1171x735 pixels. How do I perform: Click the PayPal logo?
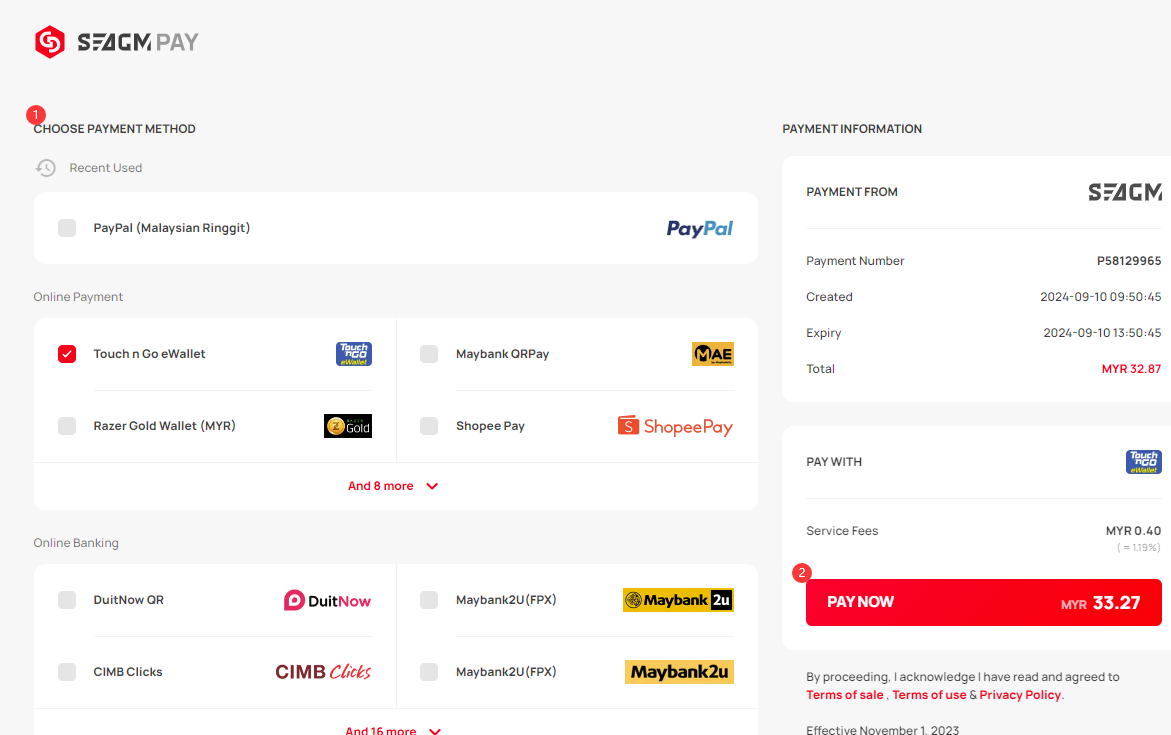(x=700, y=229)
